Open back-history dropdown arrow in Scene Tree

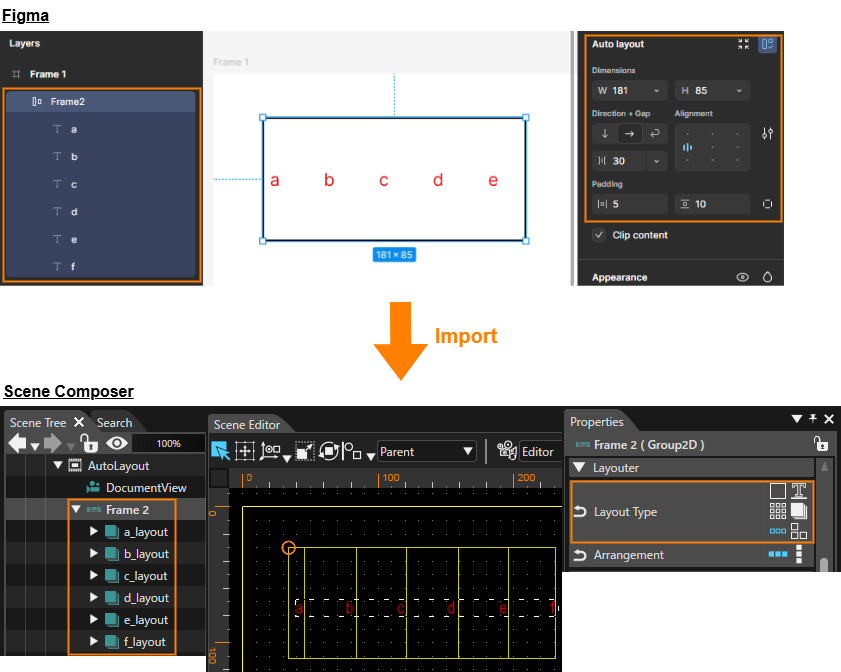click(35, 446)
